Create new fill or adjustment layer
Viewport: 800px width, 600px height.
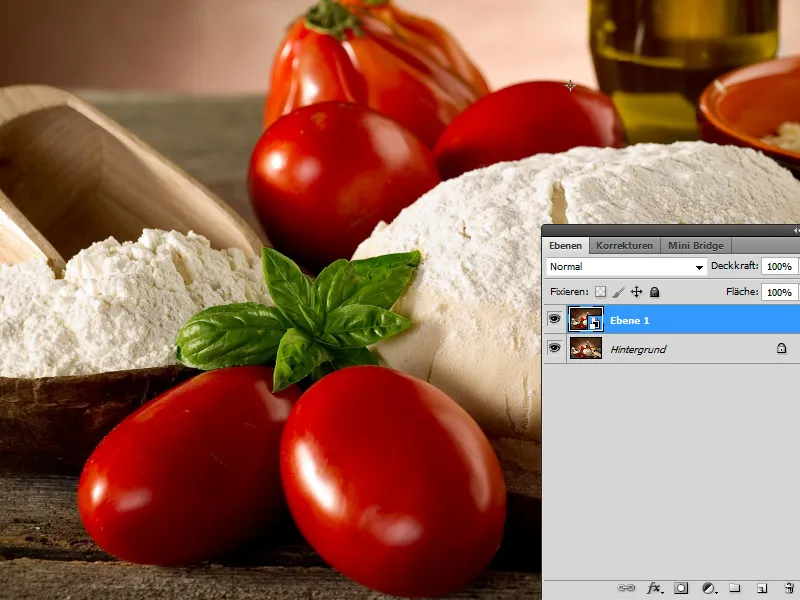tap(709, 588)
